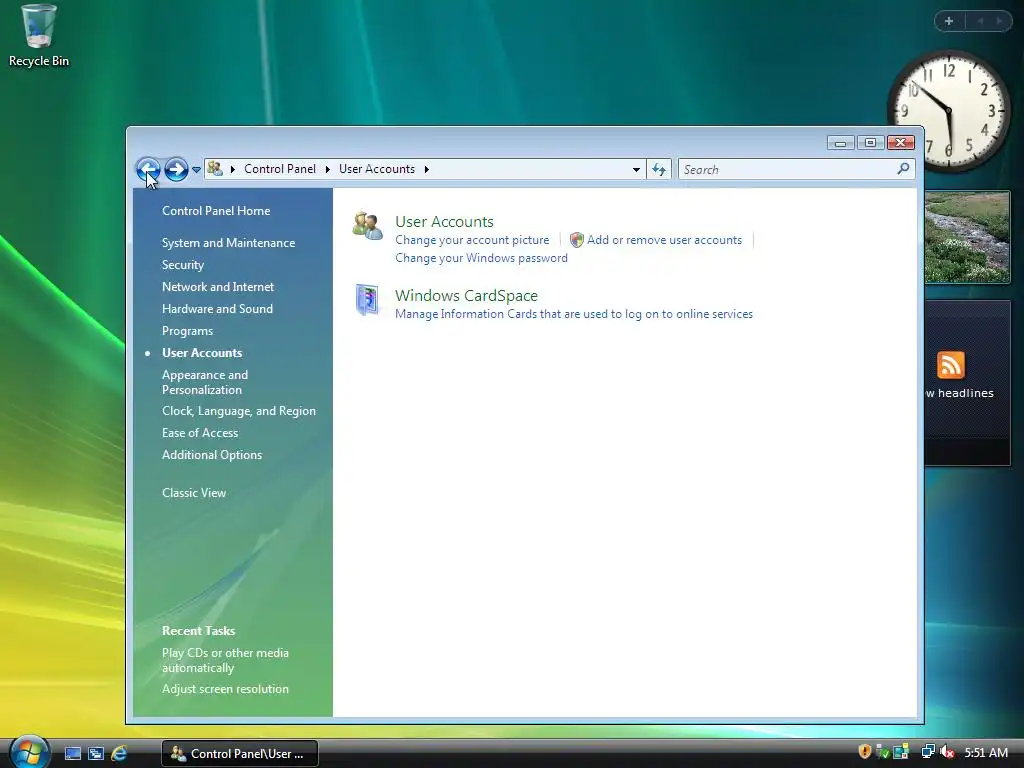
Task: Open Hardware and Sound category
Action: pos(217,309)
